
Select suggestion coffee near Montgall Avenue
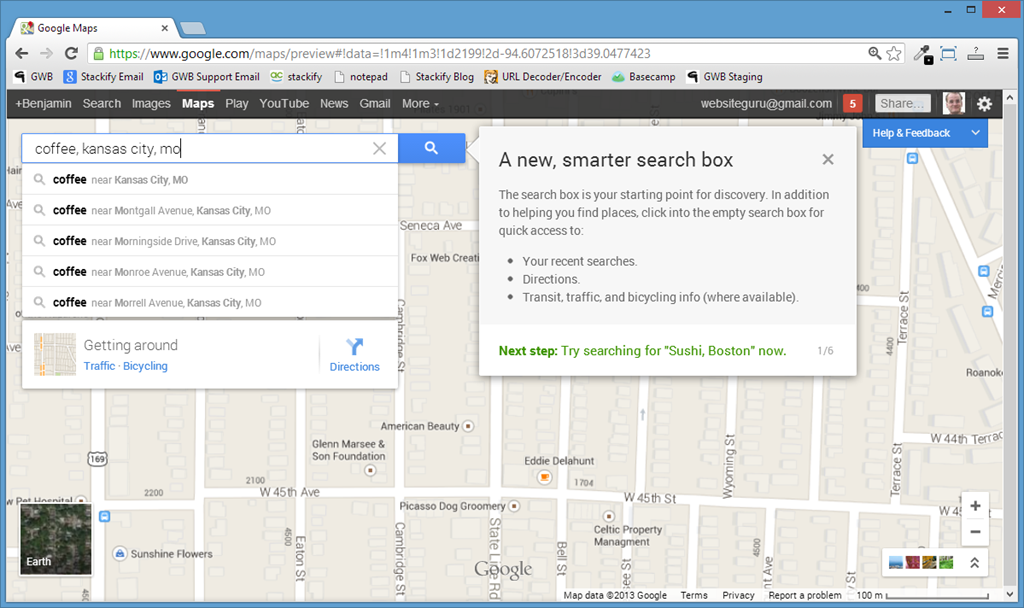tap(210, 210)
